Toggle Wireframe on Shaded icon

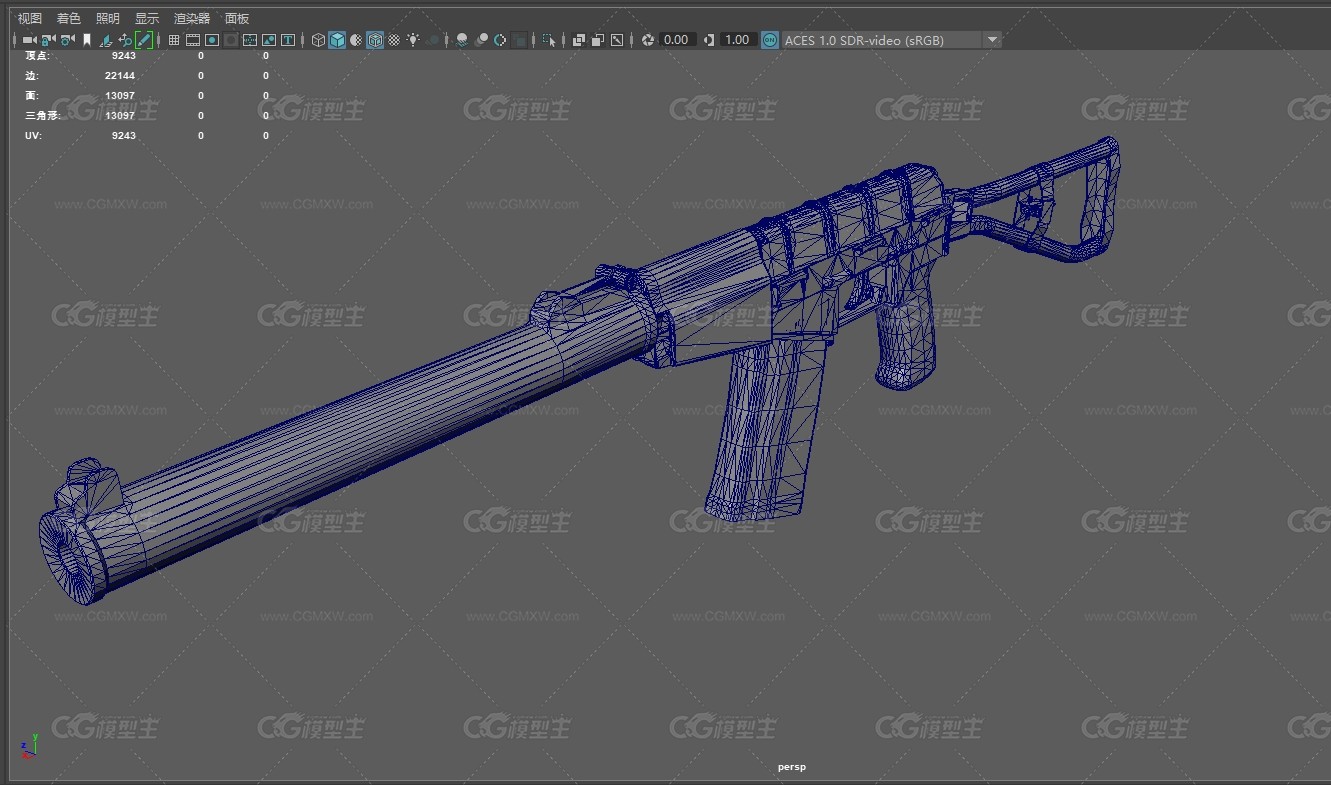(x=375, y=40)
